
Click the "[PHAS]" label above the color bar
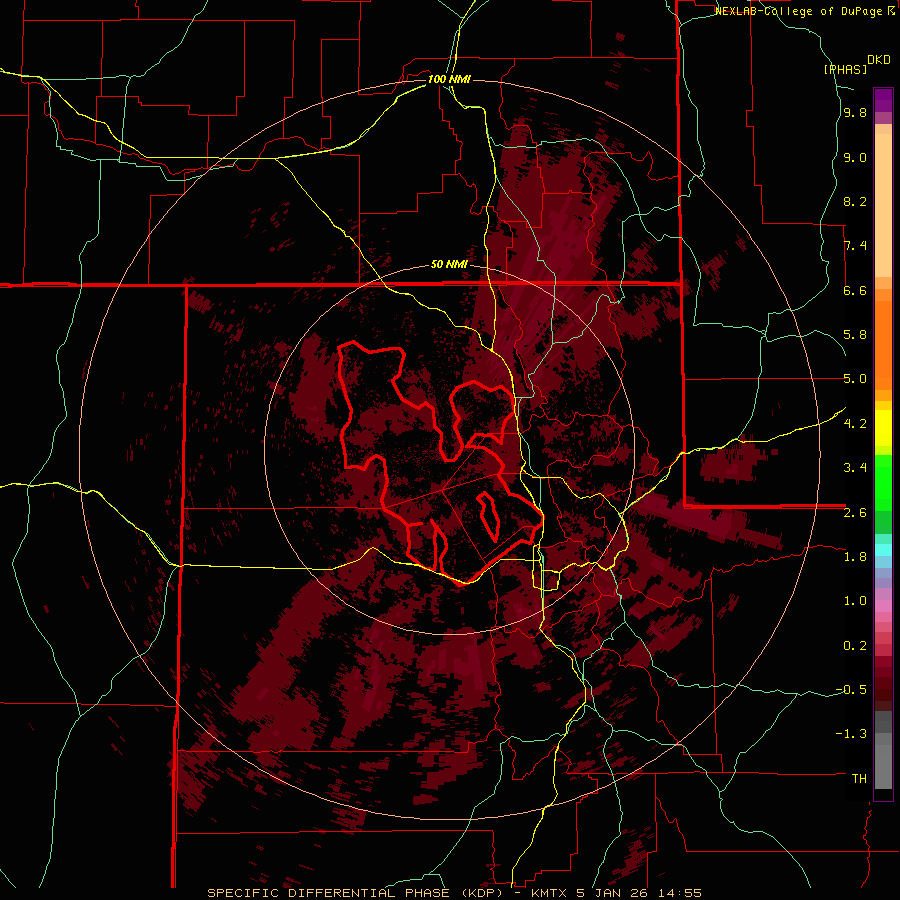845,69
